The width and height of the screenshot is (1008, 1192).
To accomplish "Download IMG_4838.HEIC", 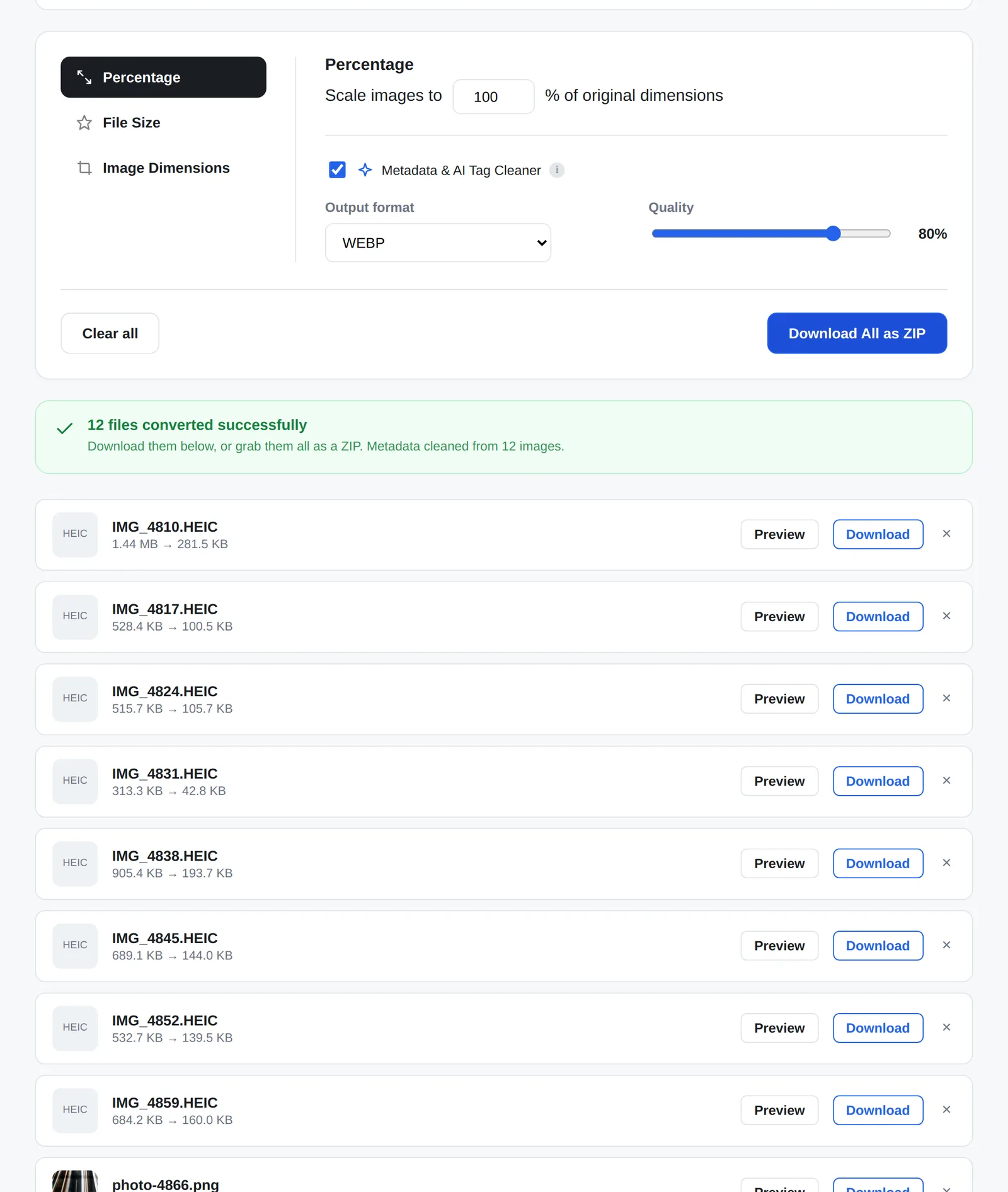I will [878, 864].
